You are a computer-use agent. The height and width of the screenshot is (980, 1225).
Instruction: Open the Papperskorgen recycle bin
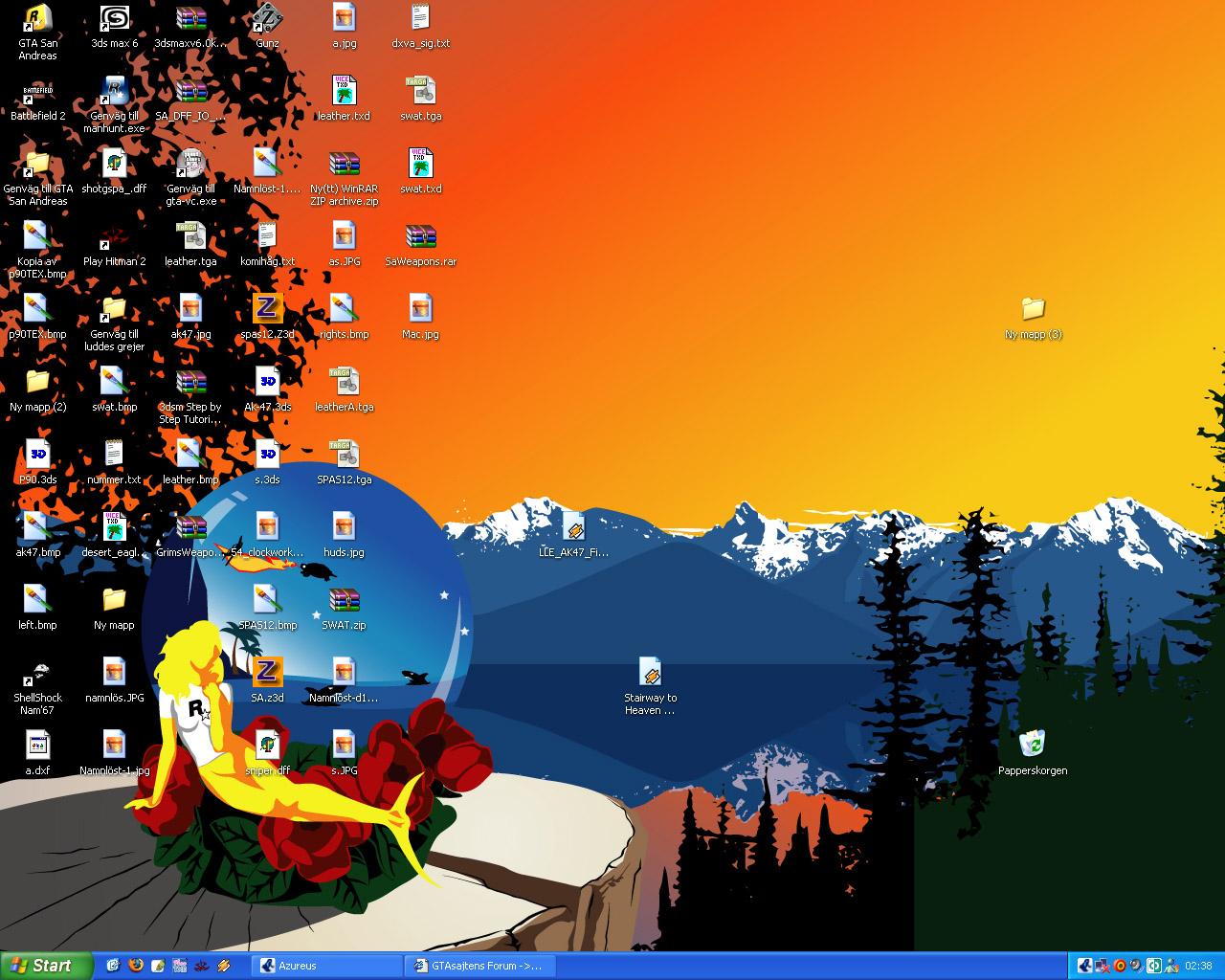1033,753
